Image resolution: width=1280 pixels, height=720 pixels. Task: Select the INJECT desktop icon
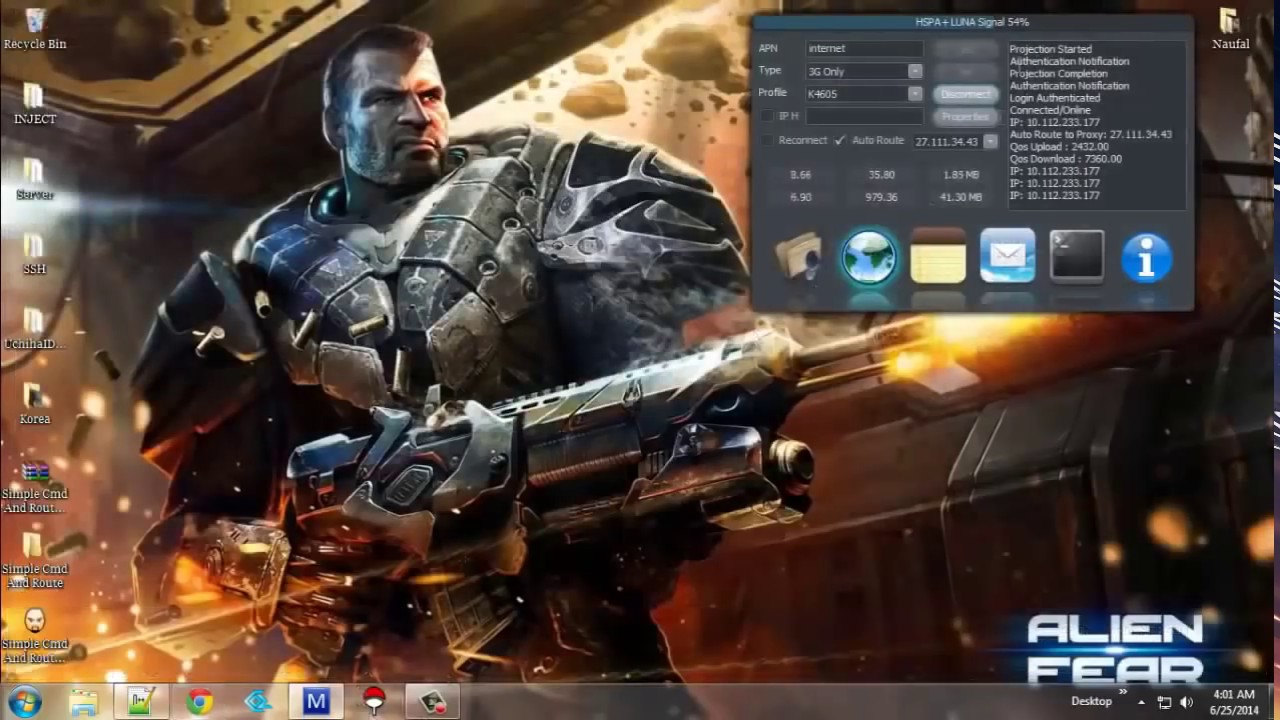[35, 104]
